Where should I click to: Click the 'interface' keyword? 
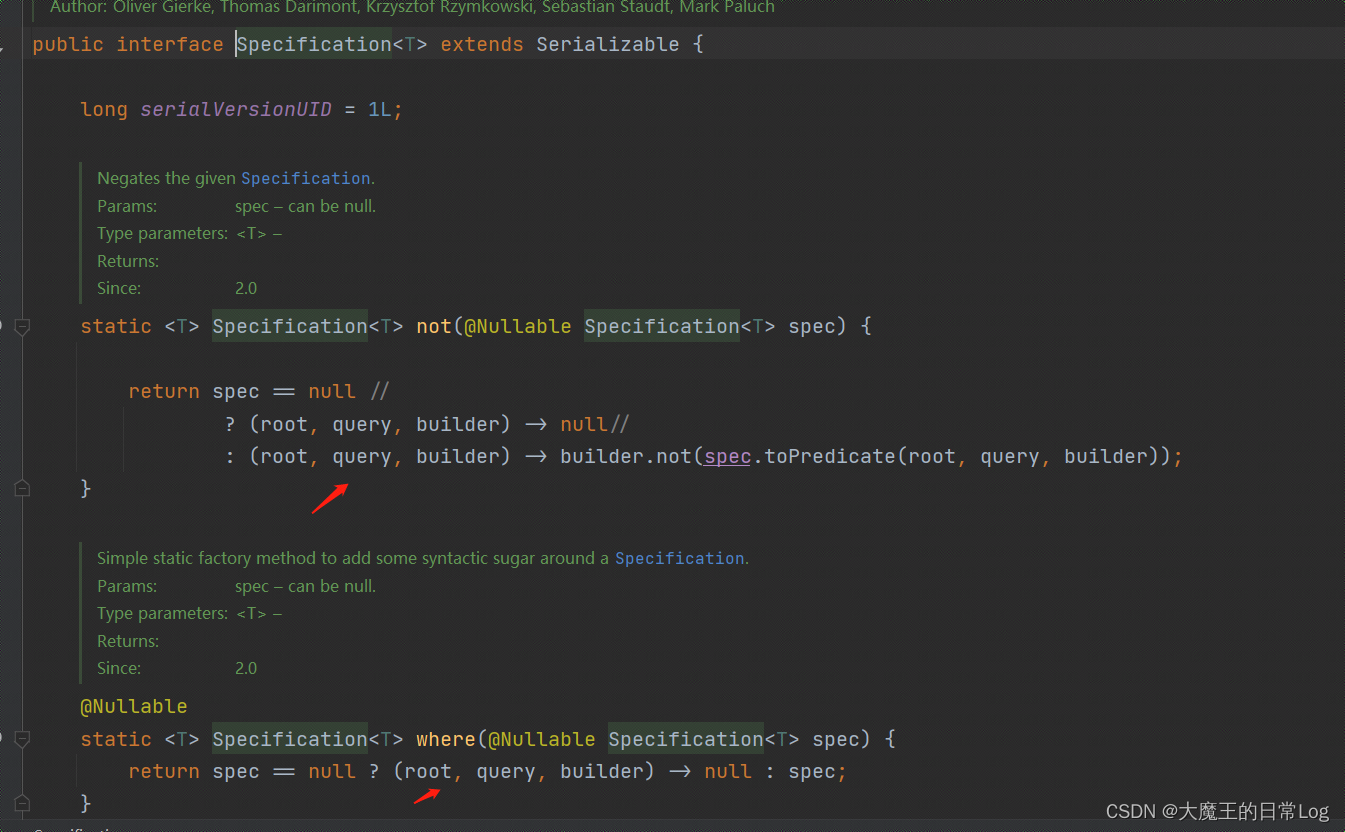170,44
